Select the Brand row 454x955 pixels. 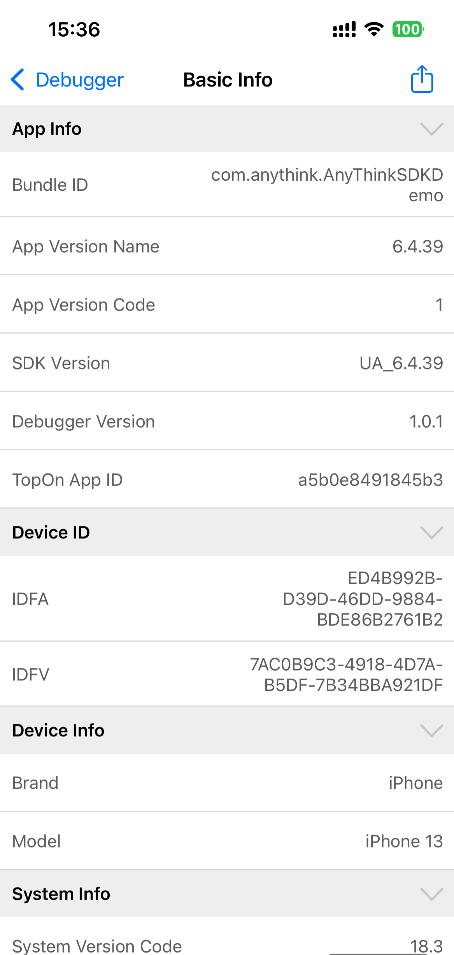[227, 783]
